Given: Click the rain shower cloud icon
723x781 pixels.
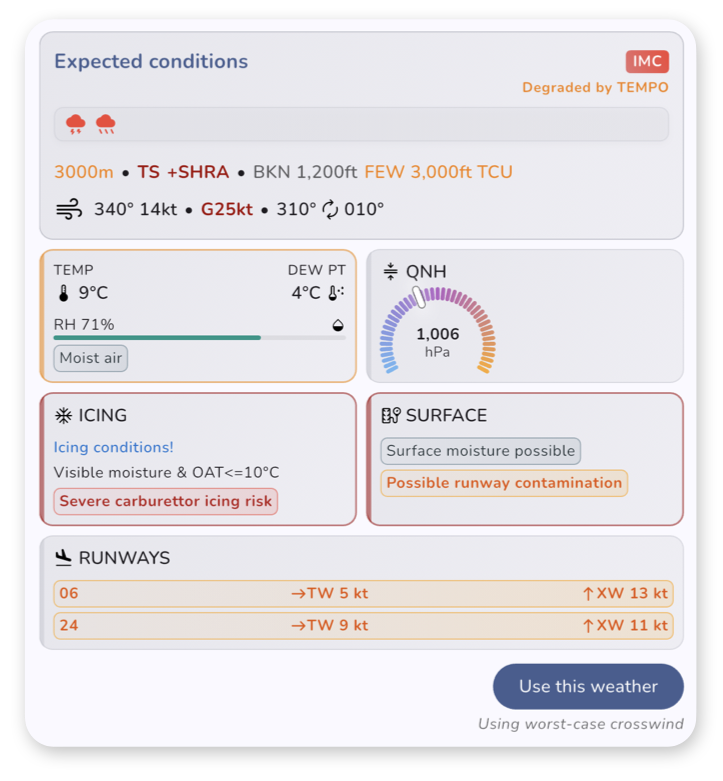Looking at the screenshot, I should (x=106, y=124).
